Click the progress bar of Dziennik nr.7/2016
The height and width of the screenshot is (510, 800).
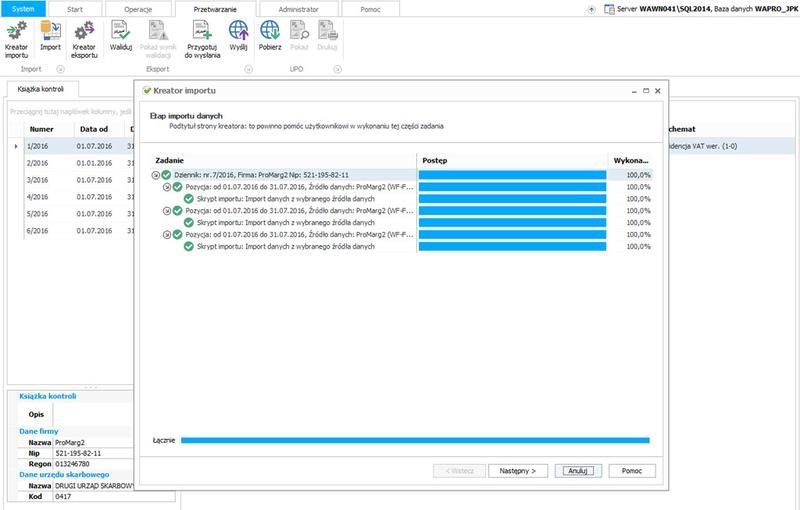click(x=512, y=175)
